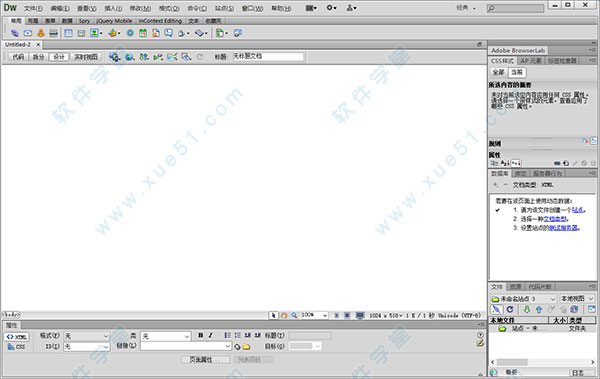Image resolution: width=600 pixels, height=379 pixels.
Task: Attach style sheet link icon in CSS panel
Action: click(x=557, y=163)
